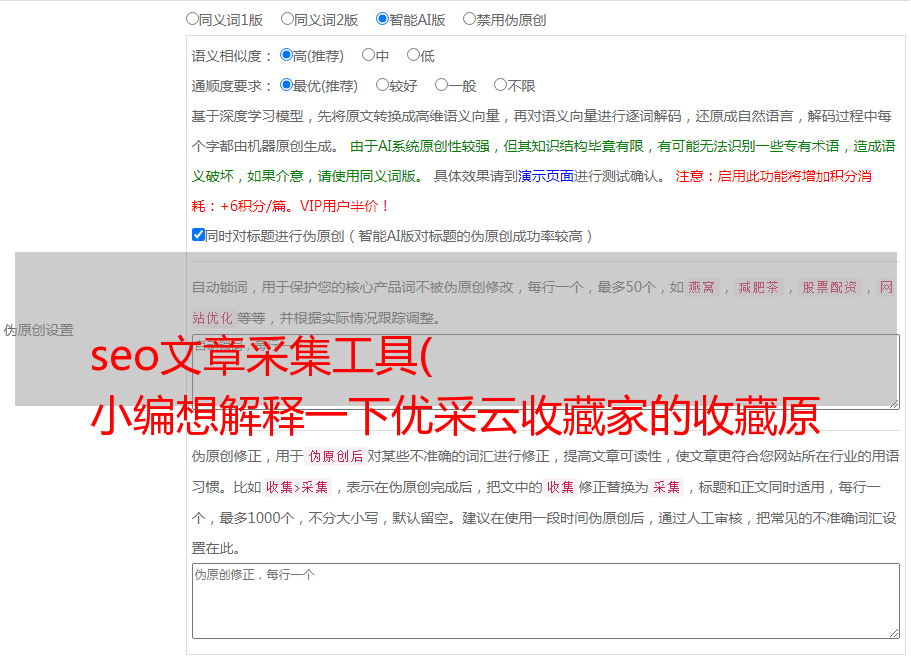Click into the 伪原创修正 textarea
This screenshot has height=658, width=911.
click(546, 601)
